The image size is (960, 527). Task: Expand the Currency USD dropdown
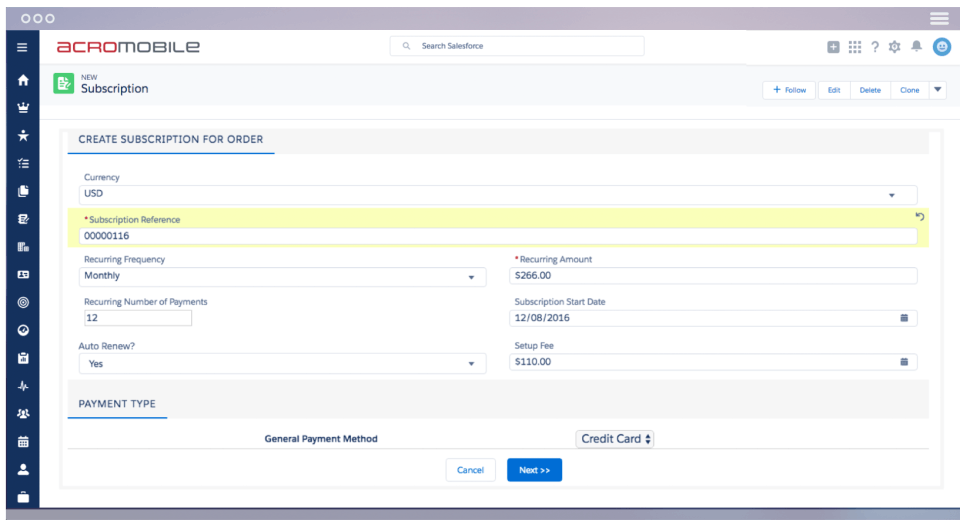click(498, 195)
